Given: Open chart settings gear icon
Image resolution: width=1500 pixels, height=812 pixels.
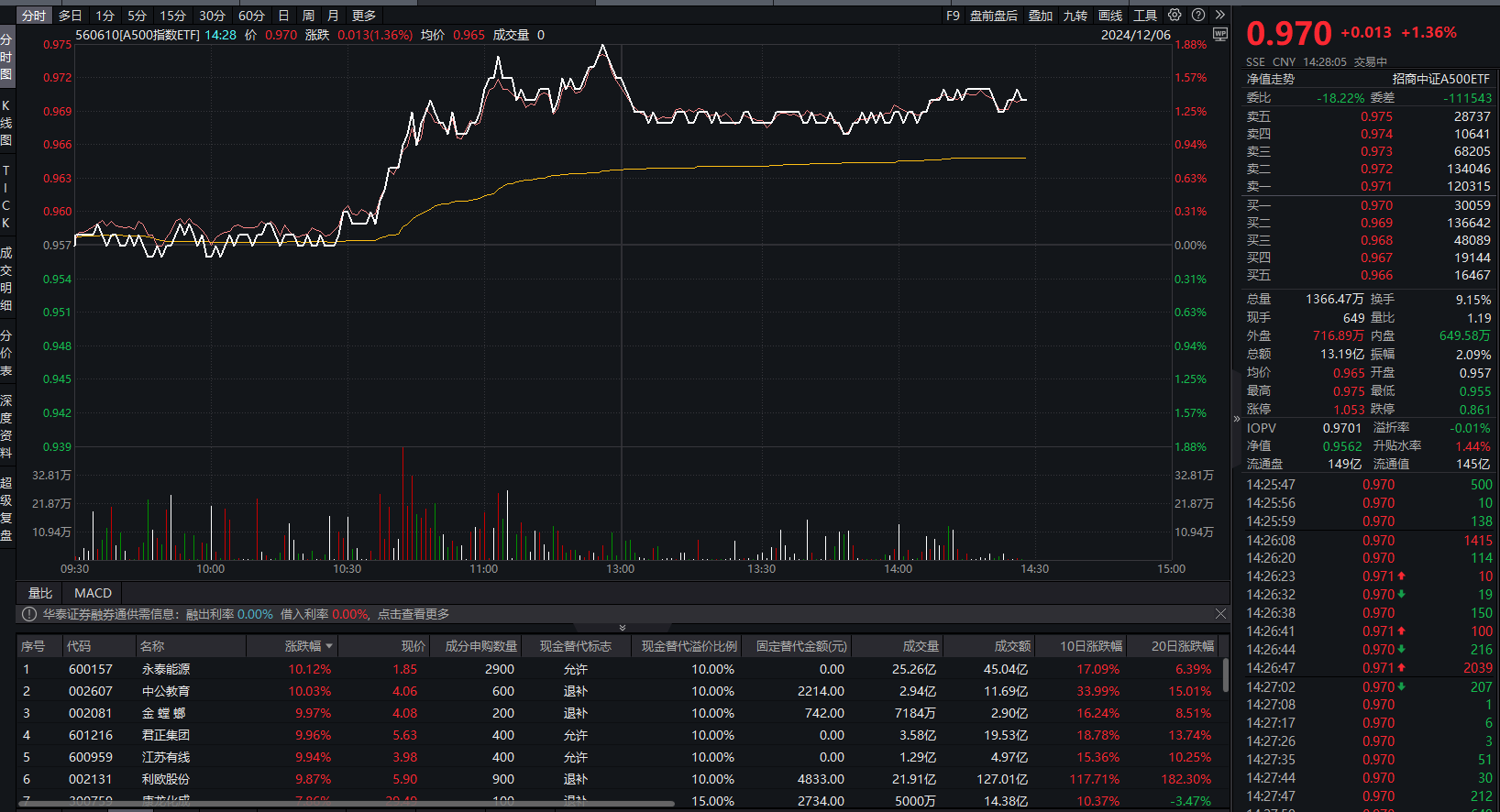Looking at the screenshot, I should 1175,15.
